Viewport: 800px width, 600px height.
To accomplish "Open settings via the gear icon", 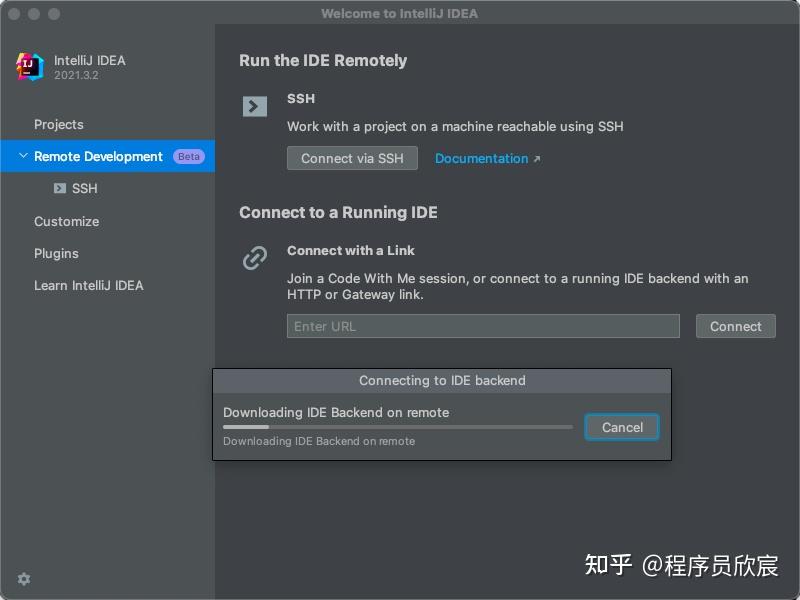I will [23, 579].
